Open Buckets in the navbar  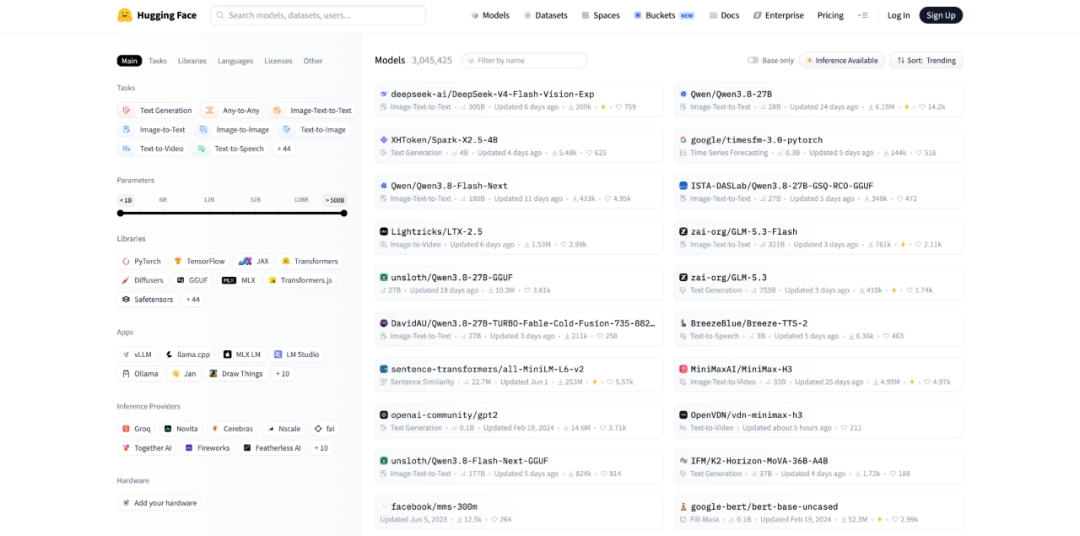point(665,15)
